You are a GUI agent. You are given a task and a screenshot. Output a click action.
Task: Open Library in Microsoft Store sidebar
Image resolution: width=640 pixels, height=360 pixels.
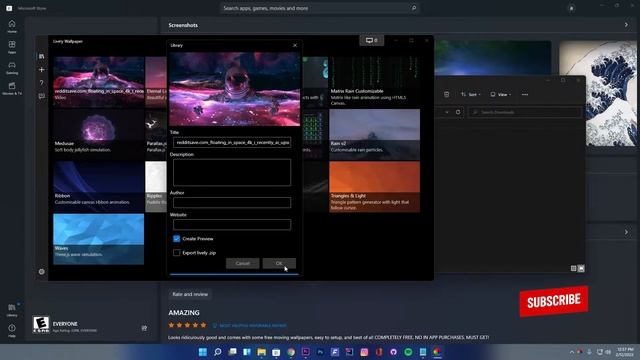[12, 310]
